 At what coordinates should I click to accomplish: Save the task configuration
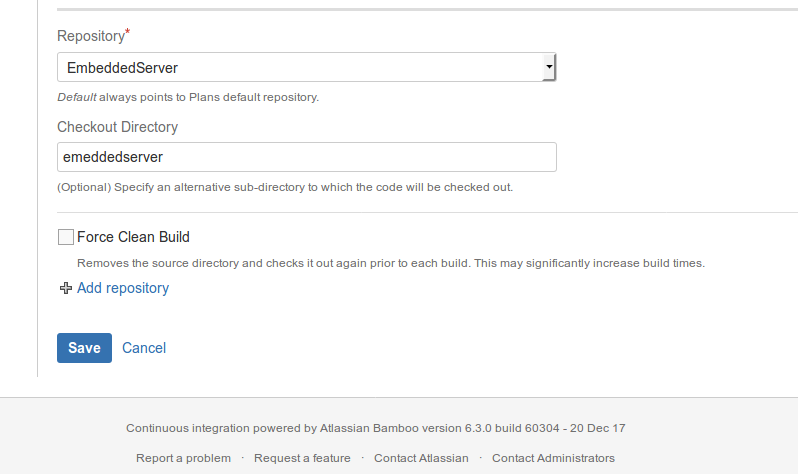(84, 348)
